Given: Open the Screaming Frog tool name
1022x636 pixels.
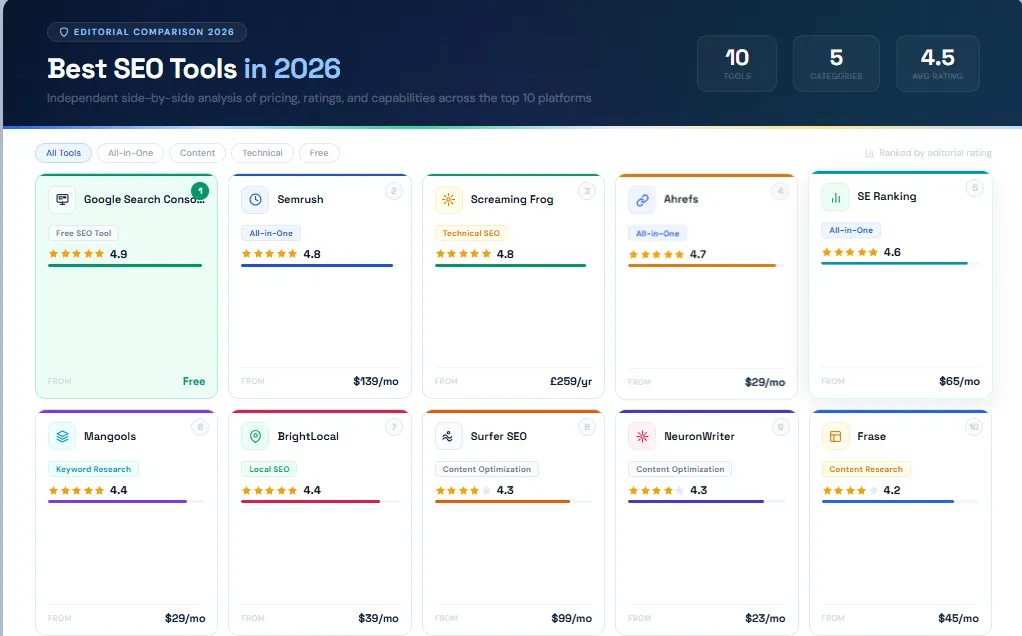Looking at the screenshot, I should tap(512, 199).
